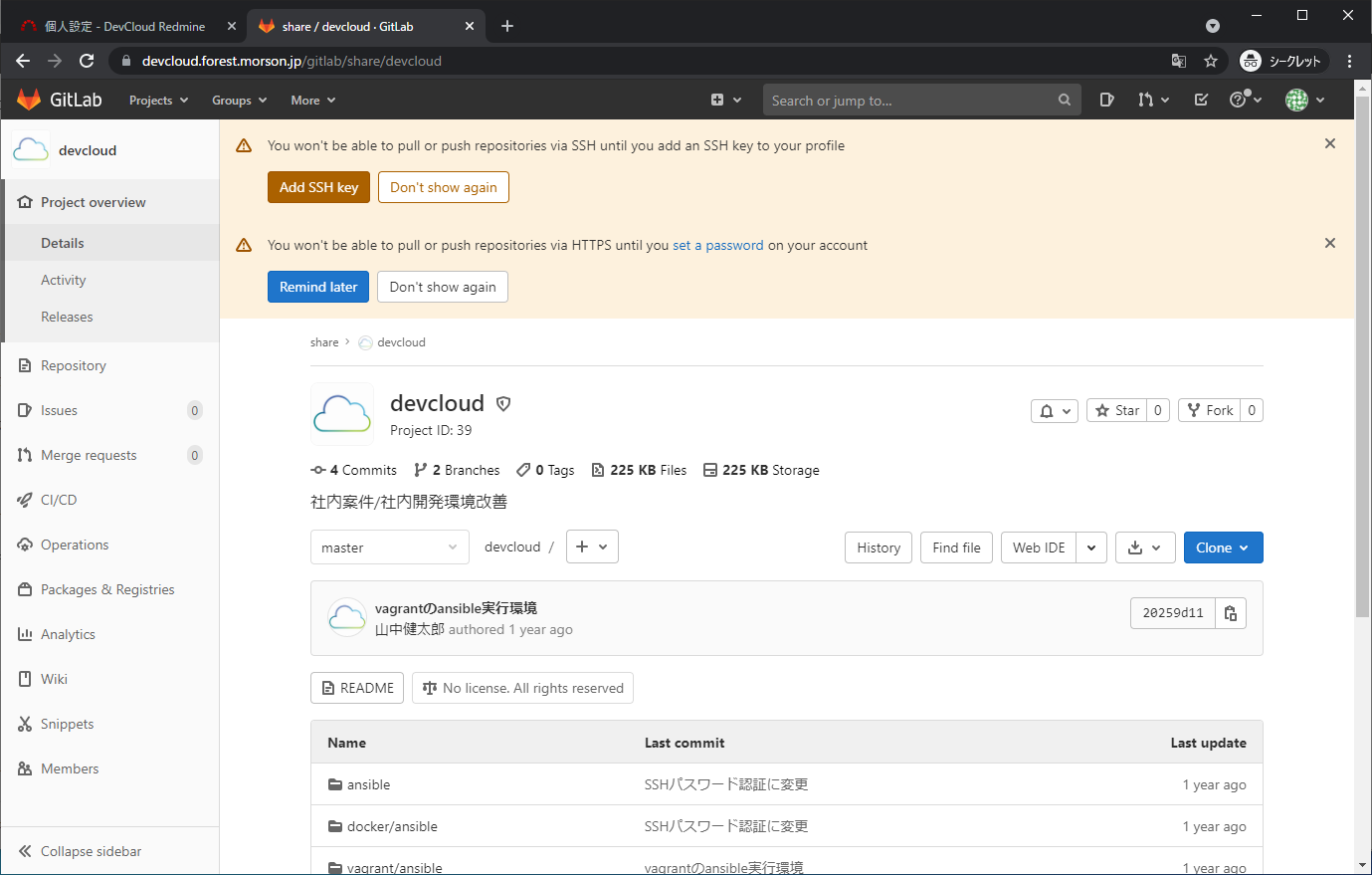Follow the 'set a password' link
Screen dimensions: 1372x875
pyautogui.click(x=717, y=245)
